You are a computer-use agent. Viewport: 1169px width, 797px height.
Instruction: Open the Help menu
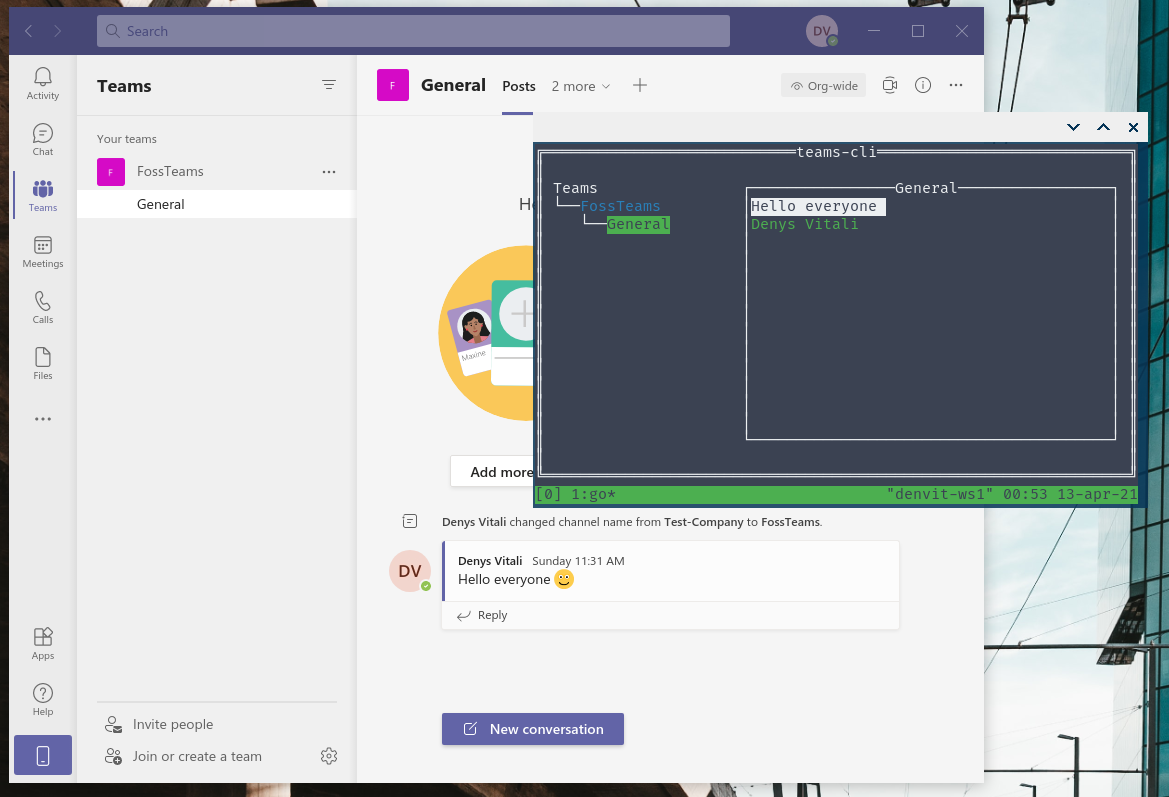click(x=42, y=699)
